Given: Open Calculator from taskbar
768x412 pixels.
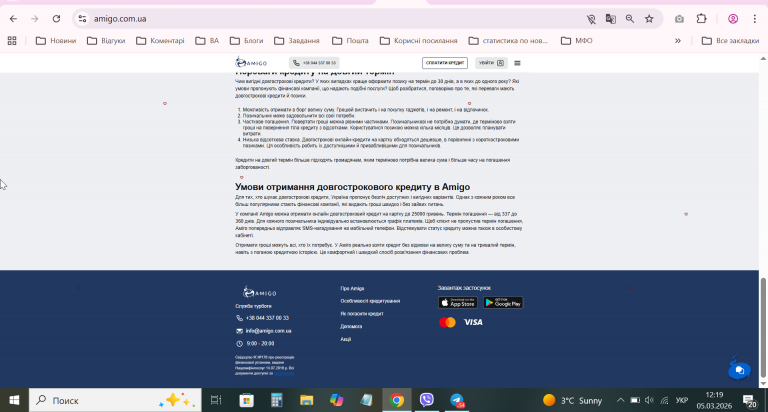Looking at the screenshot, I should (277, 400).
